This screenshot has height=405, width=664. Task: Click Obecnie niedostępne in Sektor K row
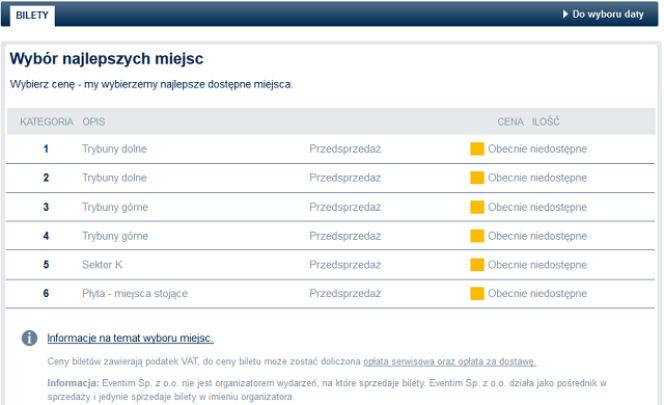point(537,265)
